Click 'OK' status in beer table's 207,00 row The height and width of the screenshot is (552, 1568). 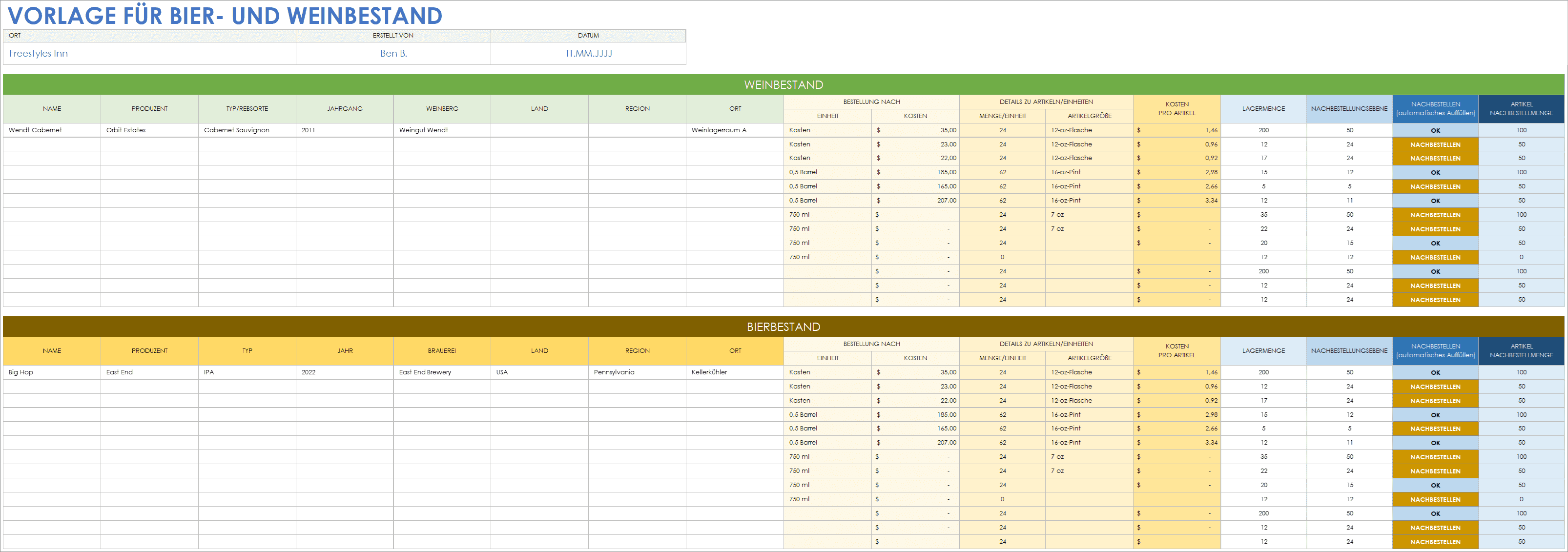tap(1435, 443)
